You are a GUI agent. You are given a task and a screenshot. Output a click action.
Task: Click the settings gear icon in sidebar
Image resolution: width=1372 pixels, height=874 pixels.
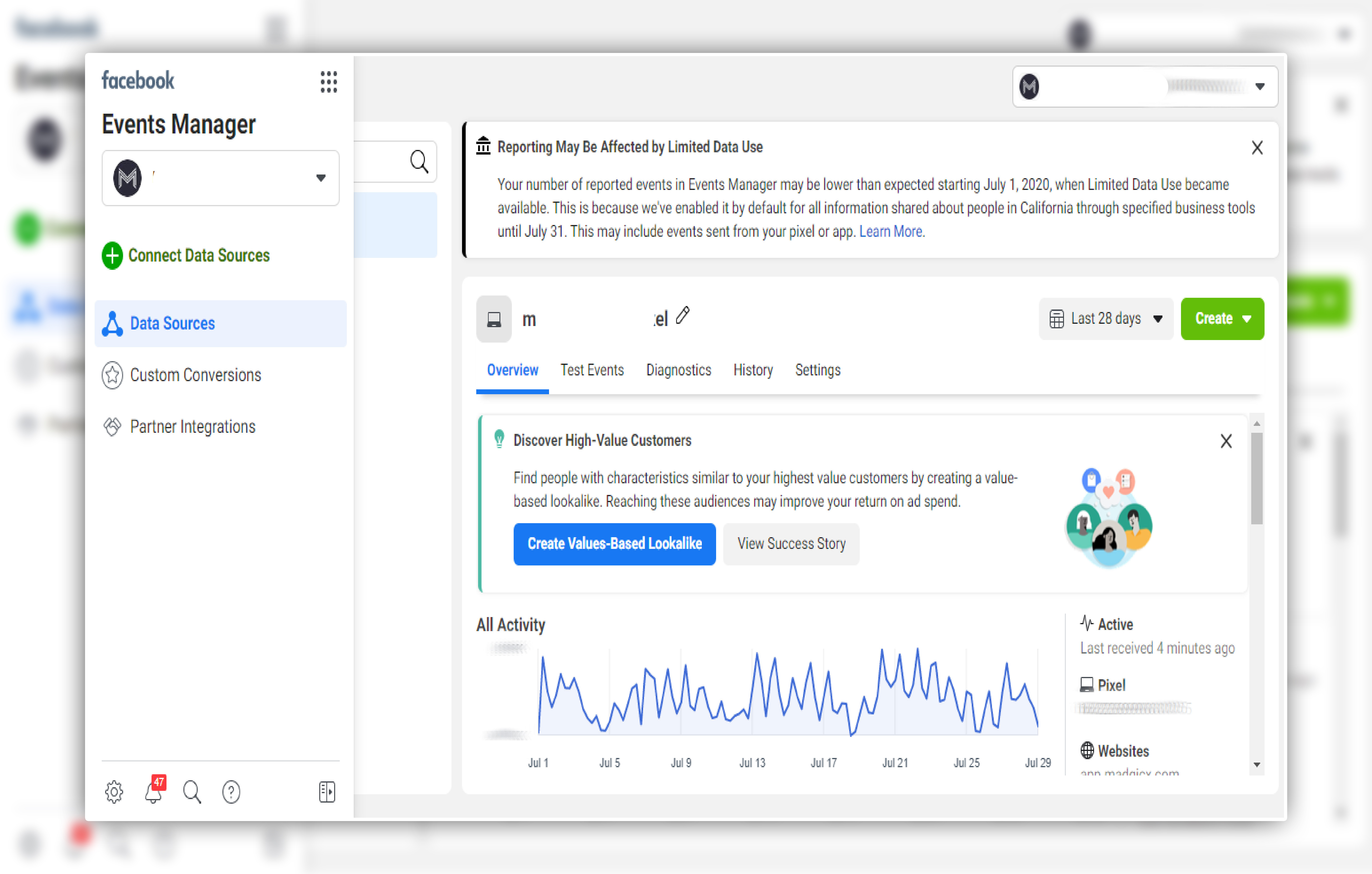[x=114, y=791]
